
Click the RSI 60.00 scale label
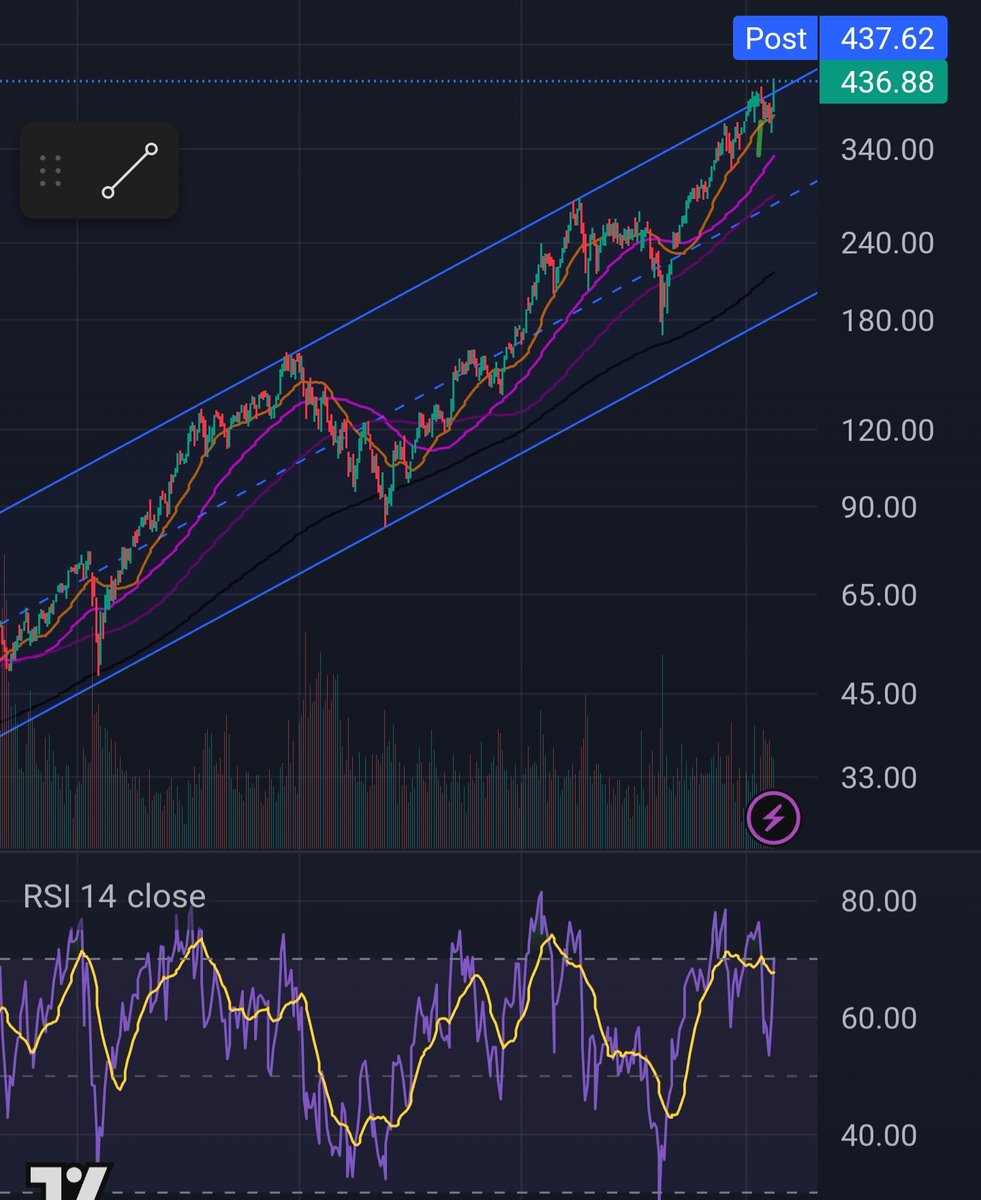879,1019
